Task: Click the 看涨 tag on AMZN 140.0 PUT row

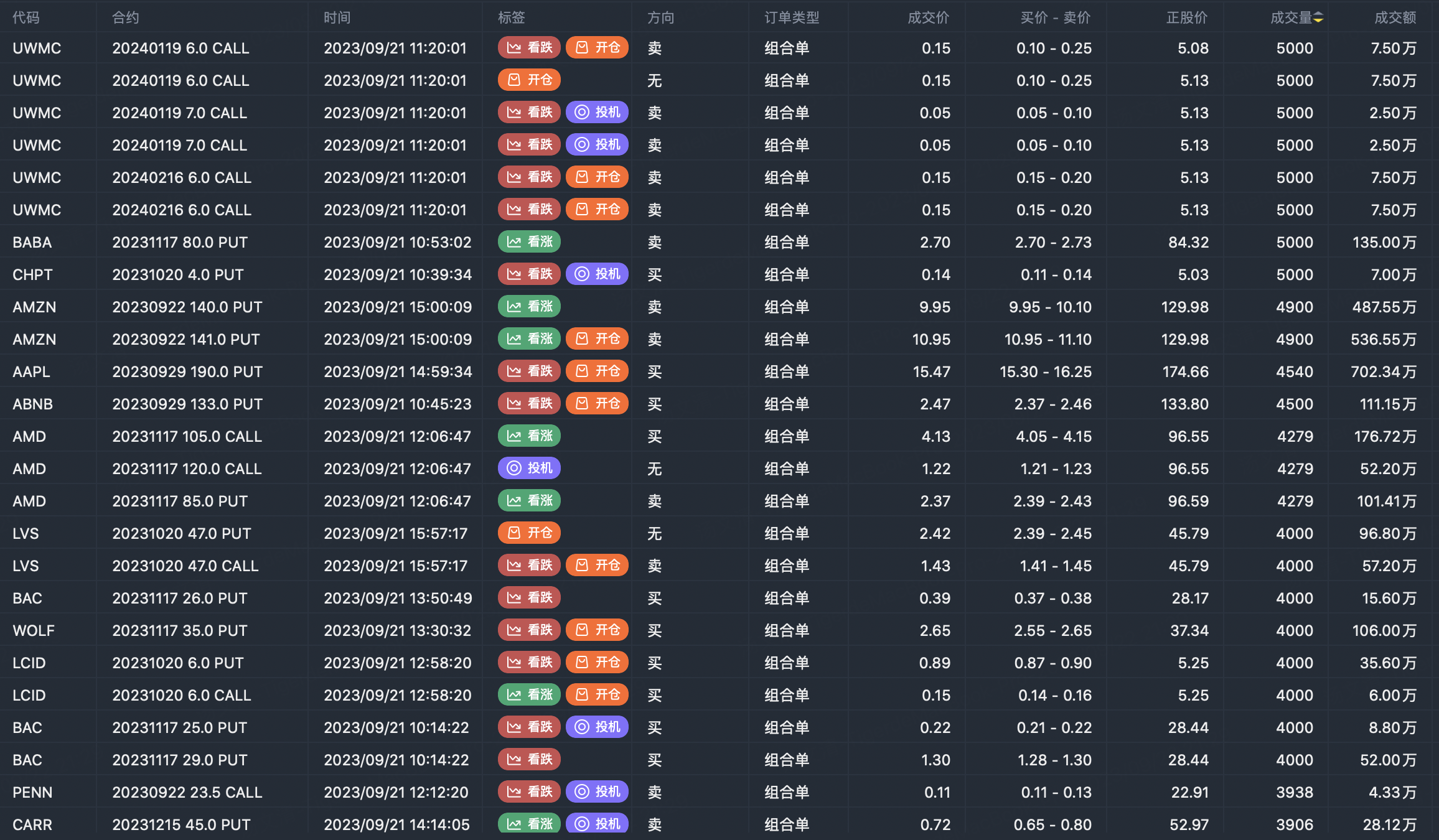Action: coord(529,307)
